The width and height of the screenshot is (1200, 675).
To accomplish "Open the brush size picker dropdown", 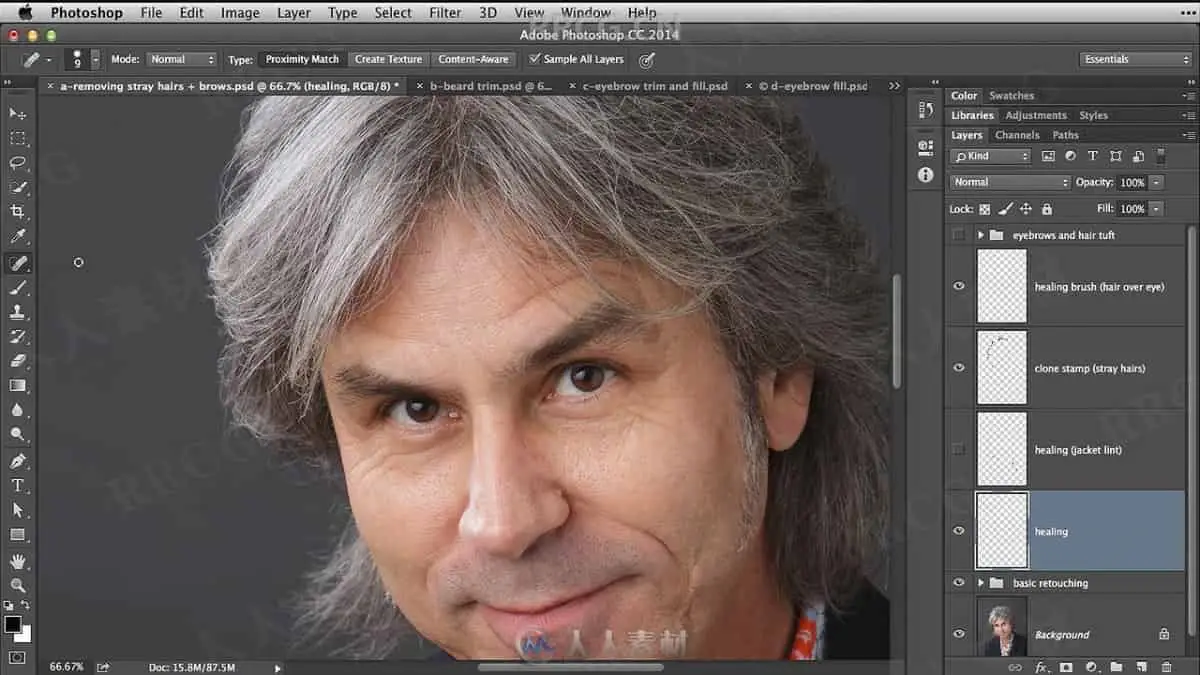I will 96,60.
